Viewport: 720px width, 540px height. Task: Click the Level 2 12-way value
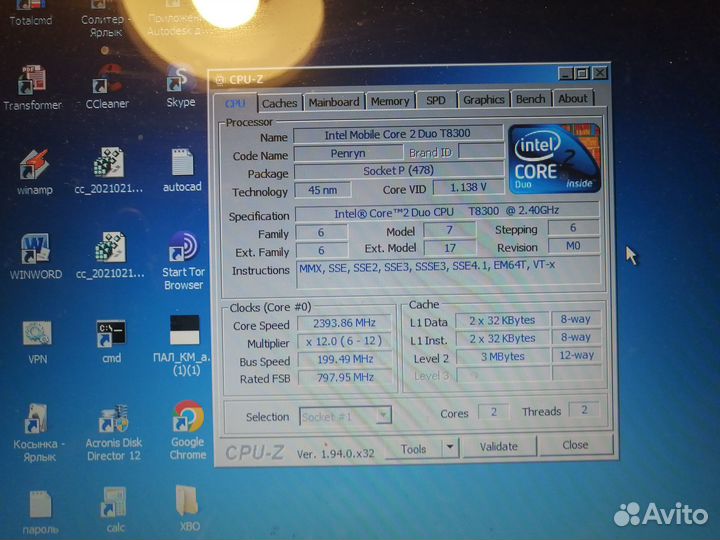pyautogui.click(x=577, y=355)
